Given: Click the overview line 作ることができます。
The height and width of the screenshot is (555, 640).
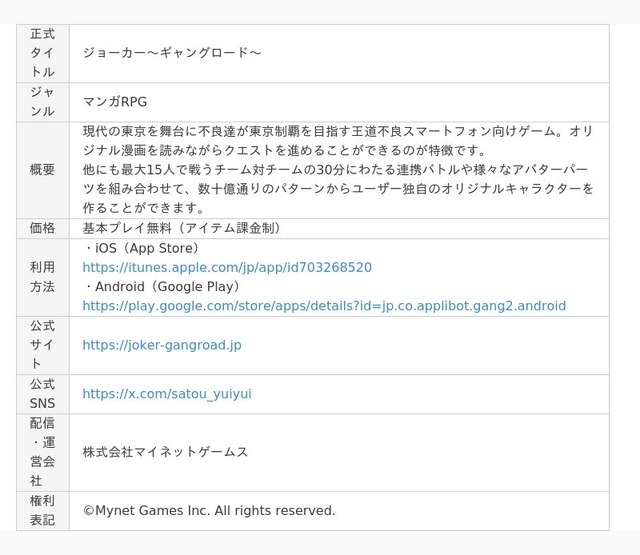Looking at the screenshot, I should pyautogui.click(x=144, y=208).
